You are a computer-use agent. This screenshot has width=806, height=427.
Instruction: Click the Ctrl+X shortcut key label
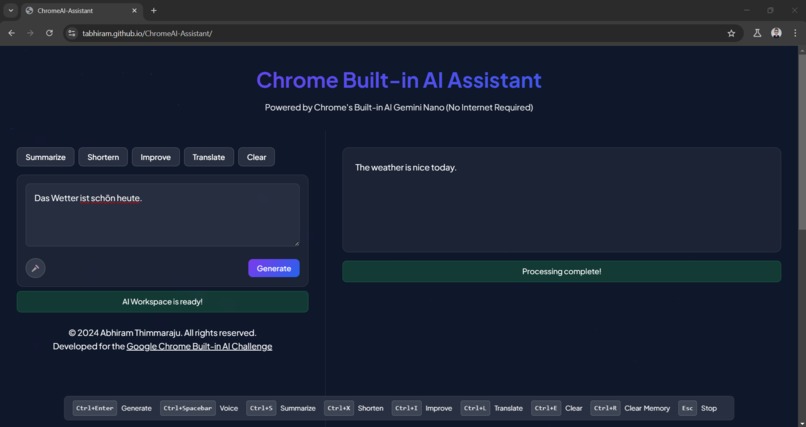(x=339, y=409)
